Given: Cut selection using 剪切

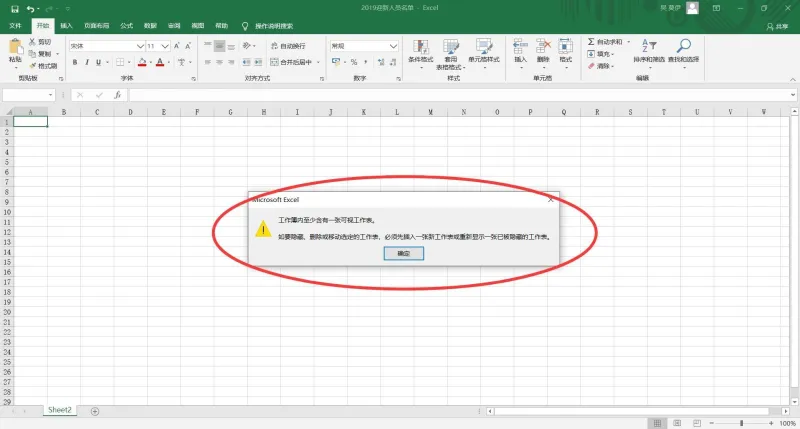Looking at the screenshot, I should [x=40, y=42].
